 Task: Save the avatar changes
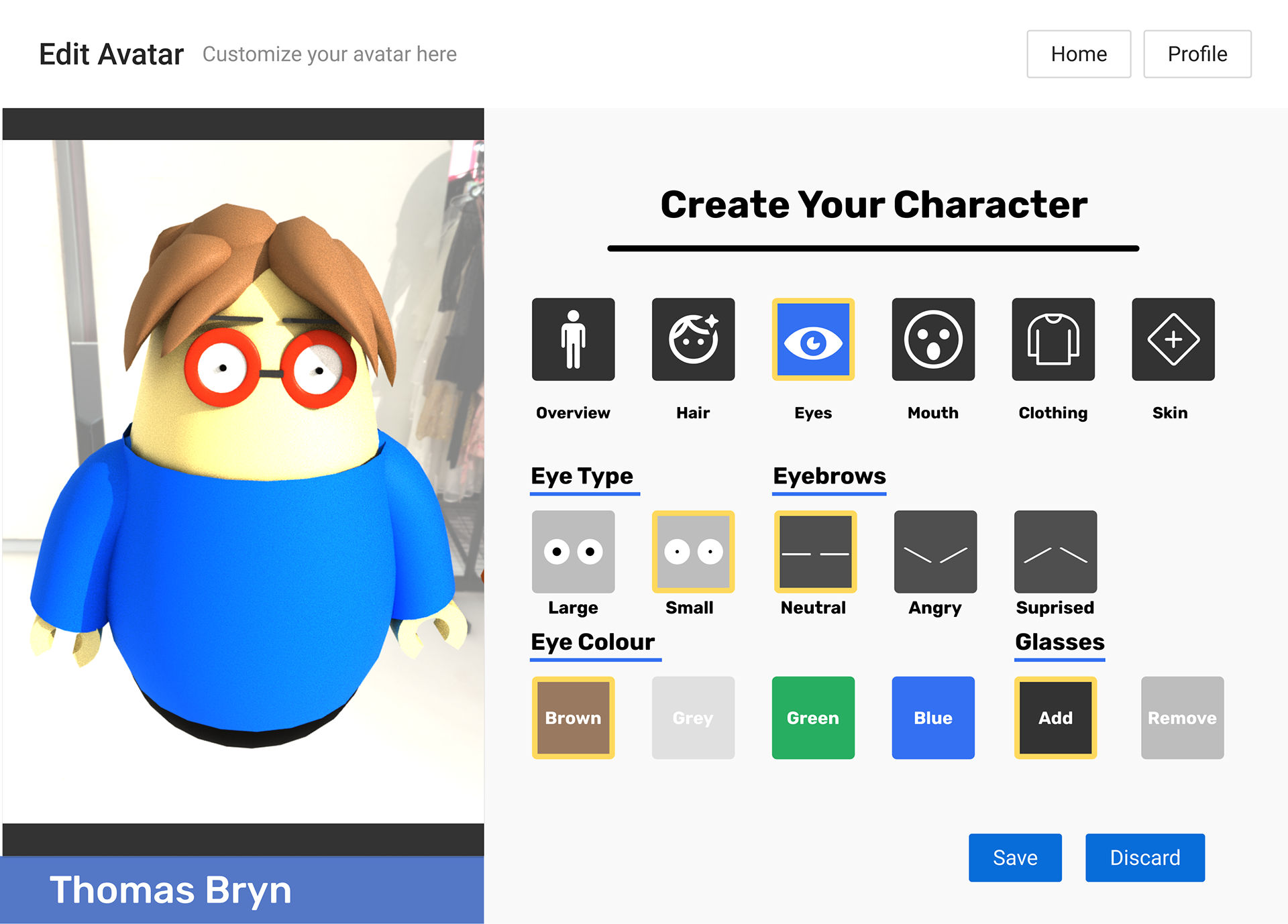tap(1015, 858)
